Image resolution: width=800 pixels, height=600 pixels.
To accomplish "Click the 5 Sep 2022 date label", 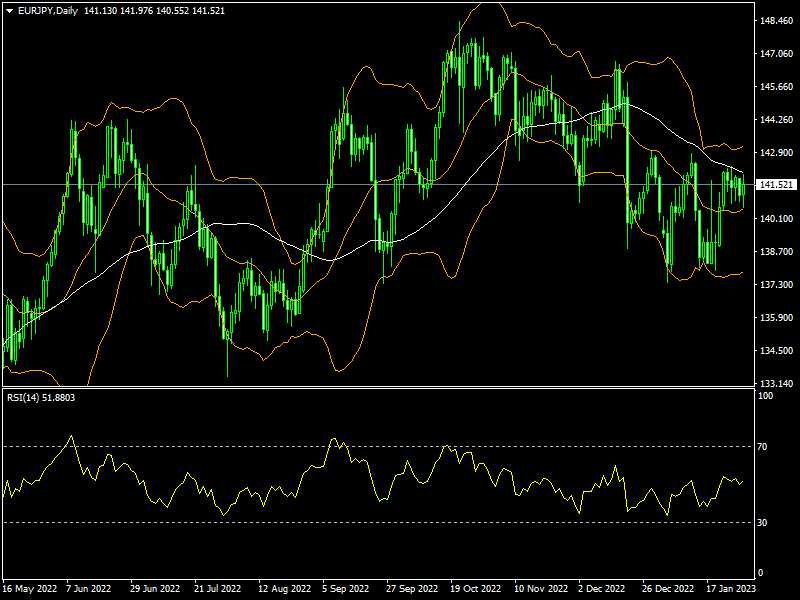I will tap(346, 588).
